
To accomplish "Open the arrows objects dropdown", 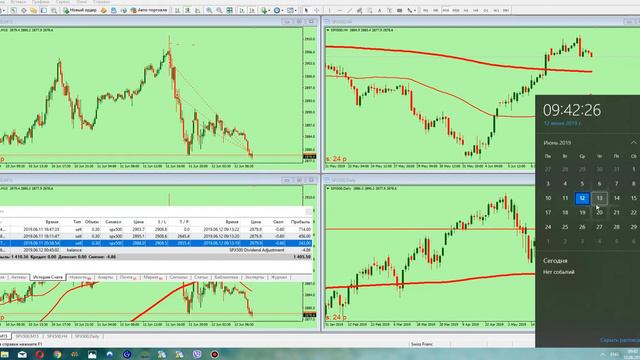I will (x=411, y=10).
